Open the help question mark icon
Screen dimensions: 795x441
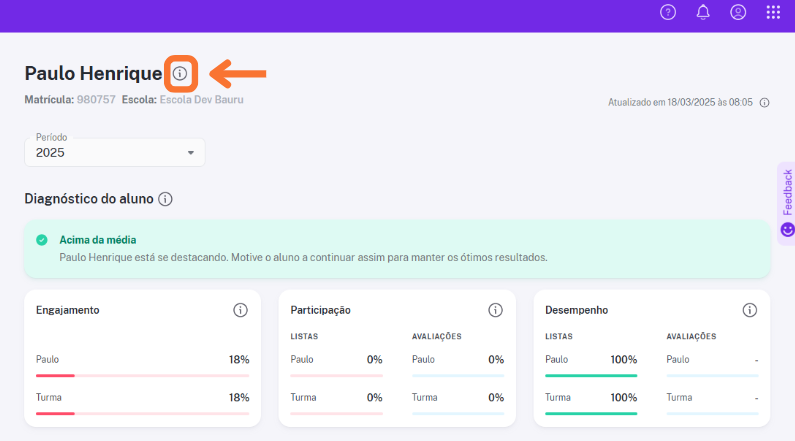pos(668,12)
